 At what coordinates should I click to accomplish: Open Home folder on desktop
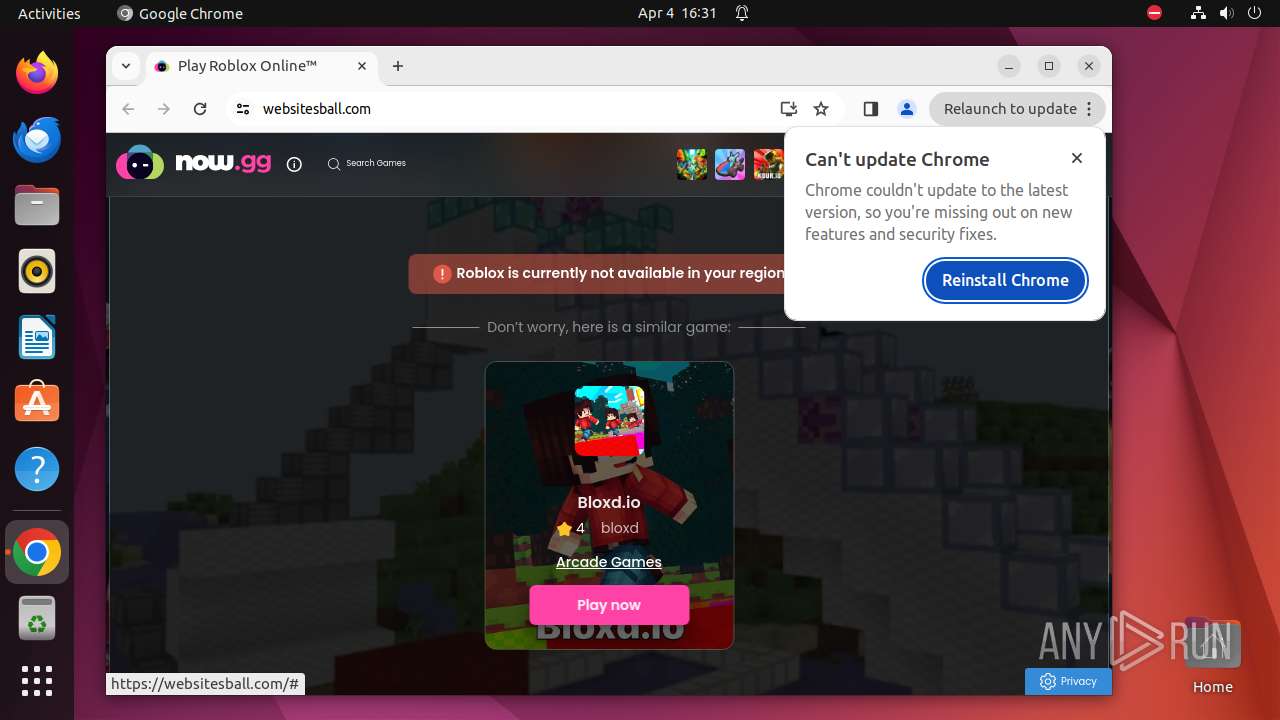tap(1212, 657)
